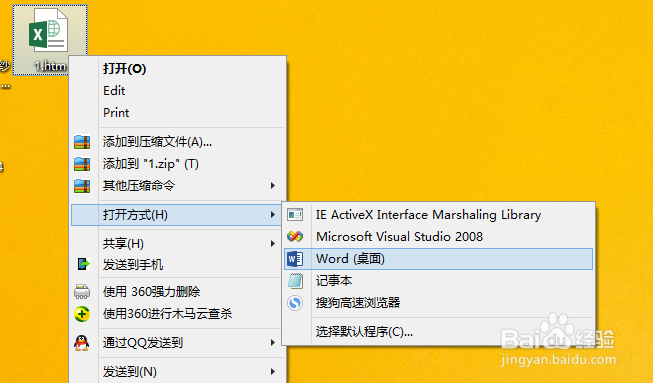Screen dimensions: 653x383
Task: Select 通过QQ发送到 menu entry
Action: [x=143, y=343]
